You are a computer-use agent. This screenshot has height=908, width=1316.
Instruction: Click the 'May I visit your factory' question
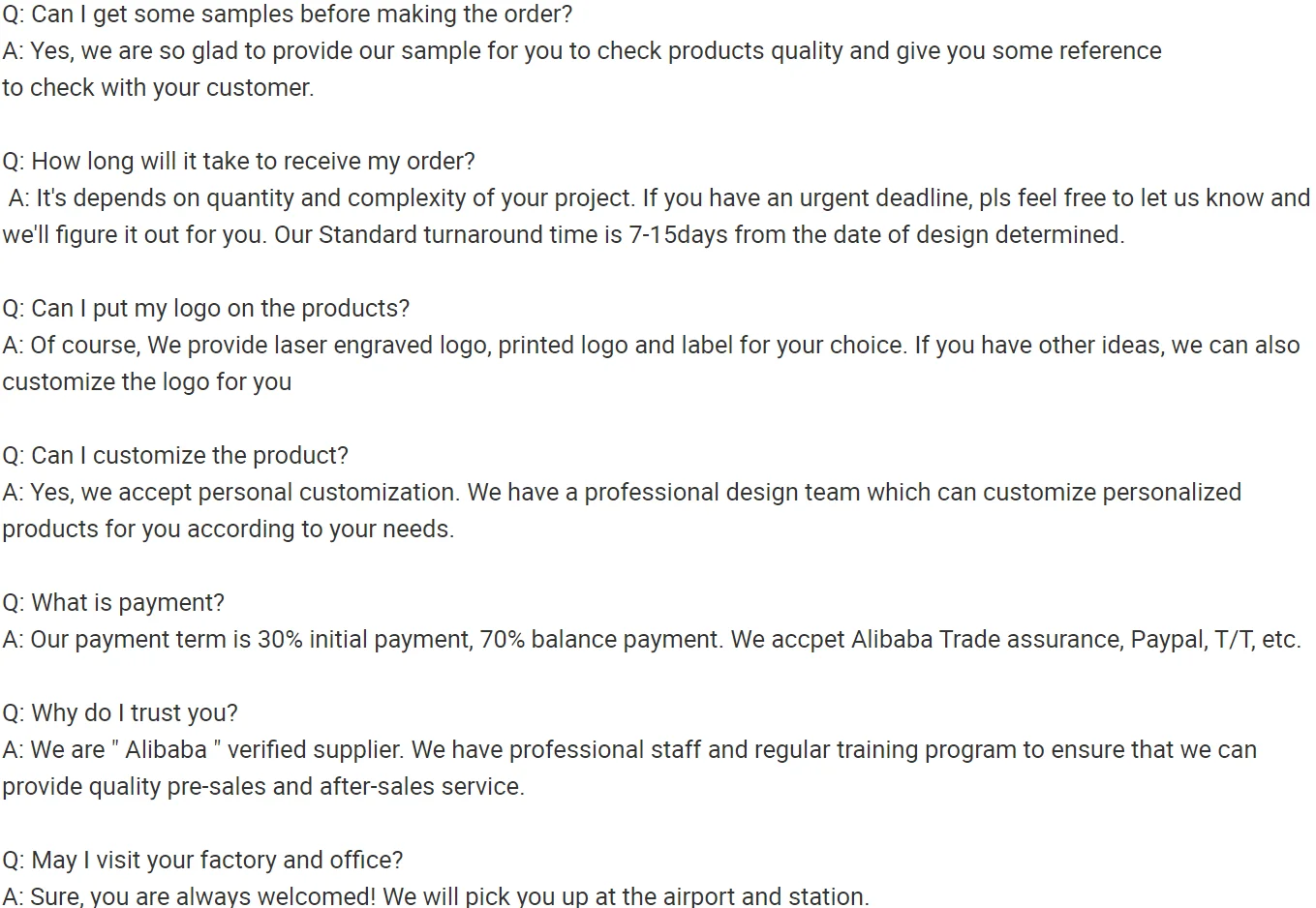[x=202, y=861]
